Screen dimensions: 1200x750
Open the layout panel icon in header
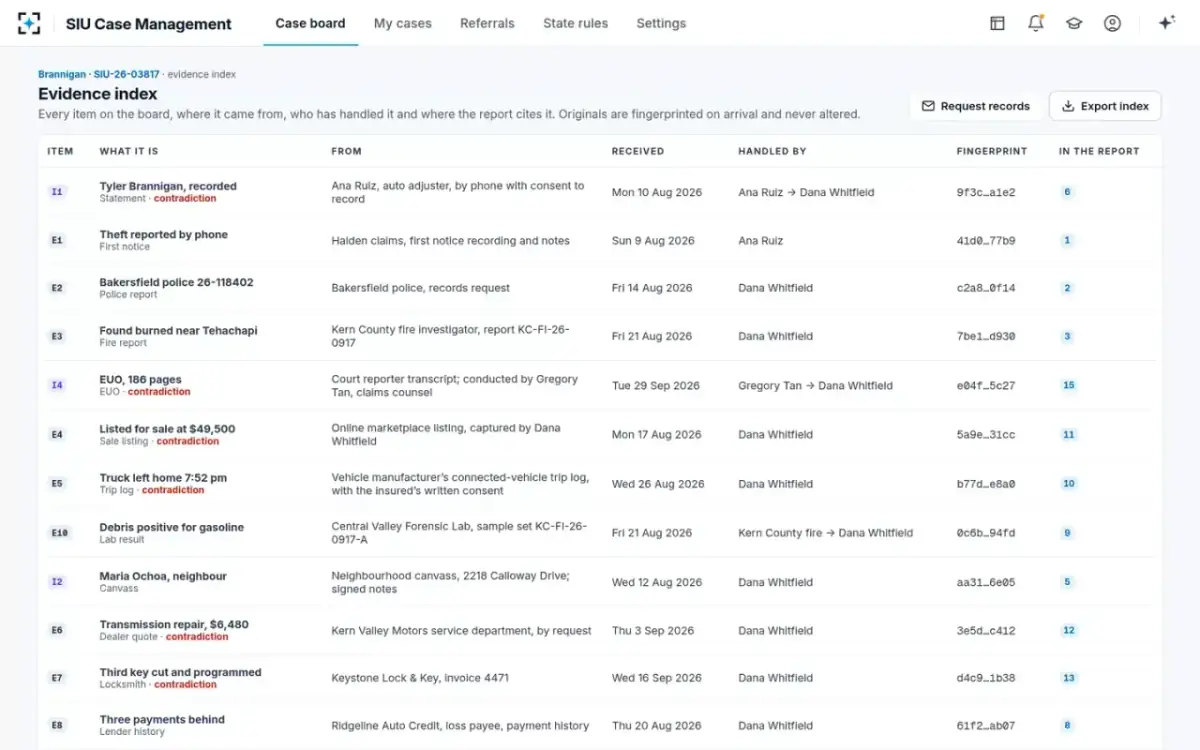tap(997, 23)
